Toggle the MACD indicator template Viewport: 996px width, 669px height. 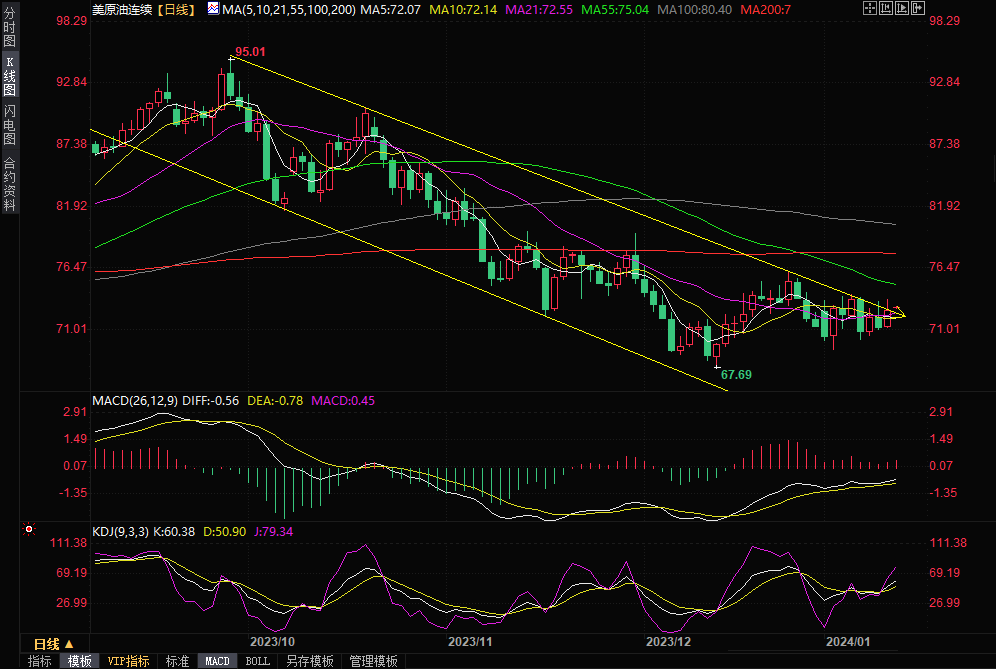217,661
